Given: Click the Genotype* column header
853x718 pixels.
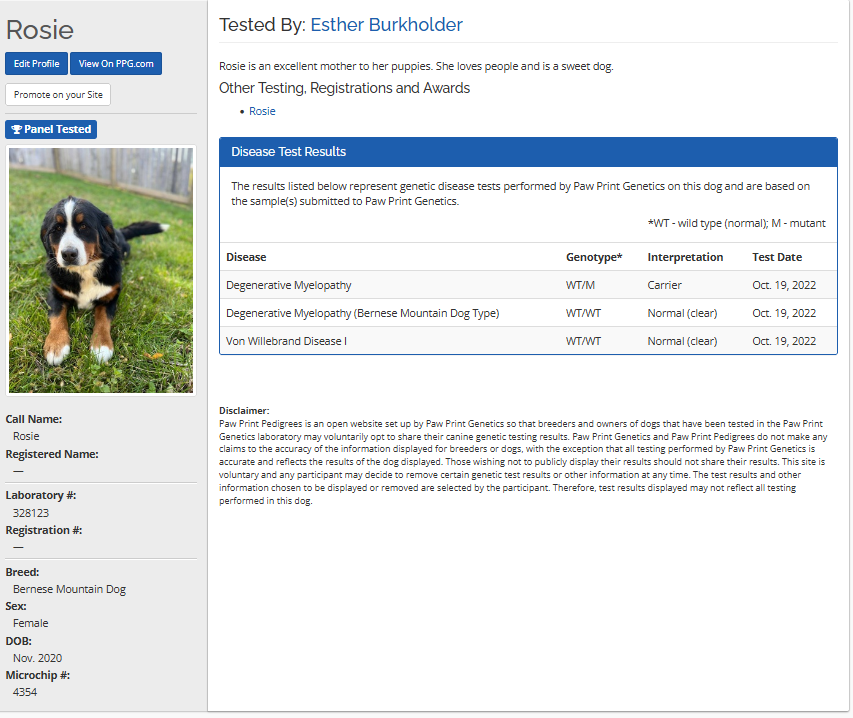Looking at the screenshot, I should pyautogui.click(x=594, y=257).
